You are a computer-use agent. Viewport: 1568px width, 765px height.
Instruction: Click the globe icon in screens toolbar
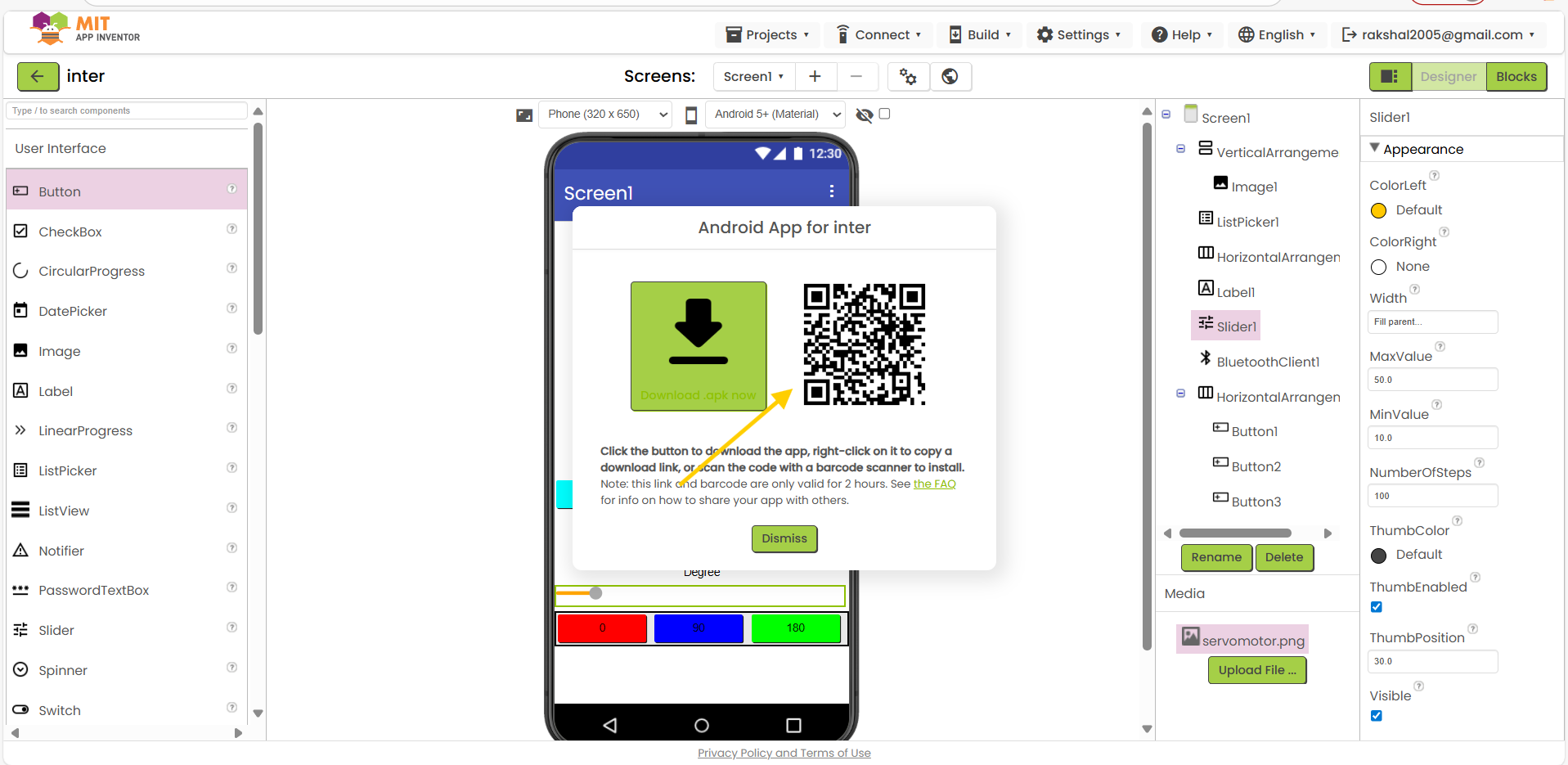[x=950, y=76]
